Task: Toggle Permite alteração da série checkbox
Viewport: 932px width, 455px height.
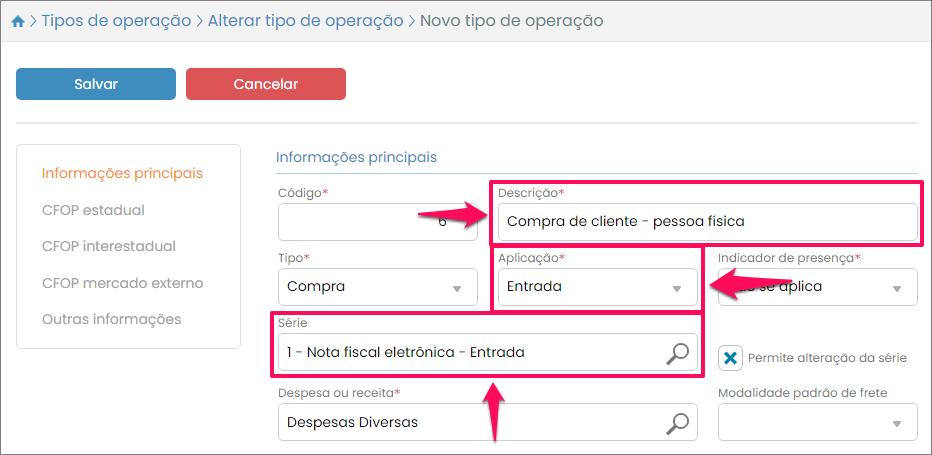Action: pos(731,357)
